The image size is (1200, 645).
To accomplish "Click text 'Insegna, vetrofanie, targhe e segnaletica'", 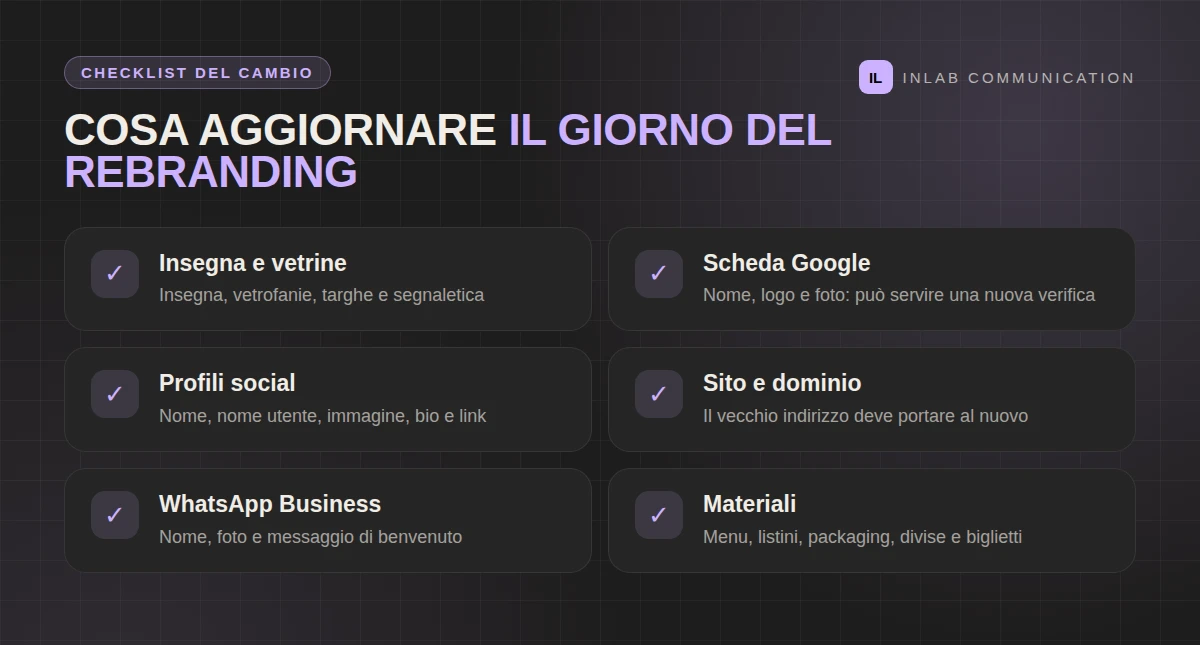I will point(321,295).
